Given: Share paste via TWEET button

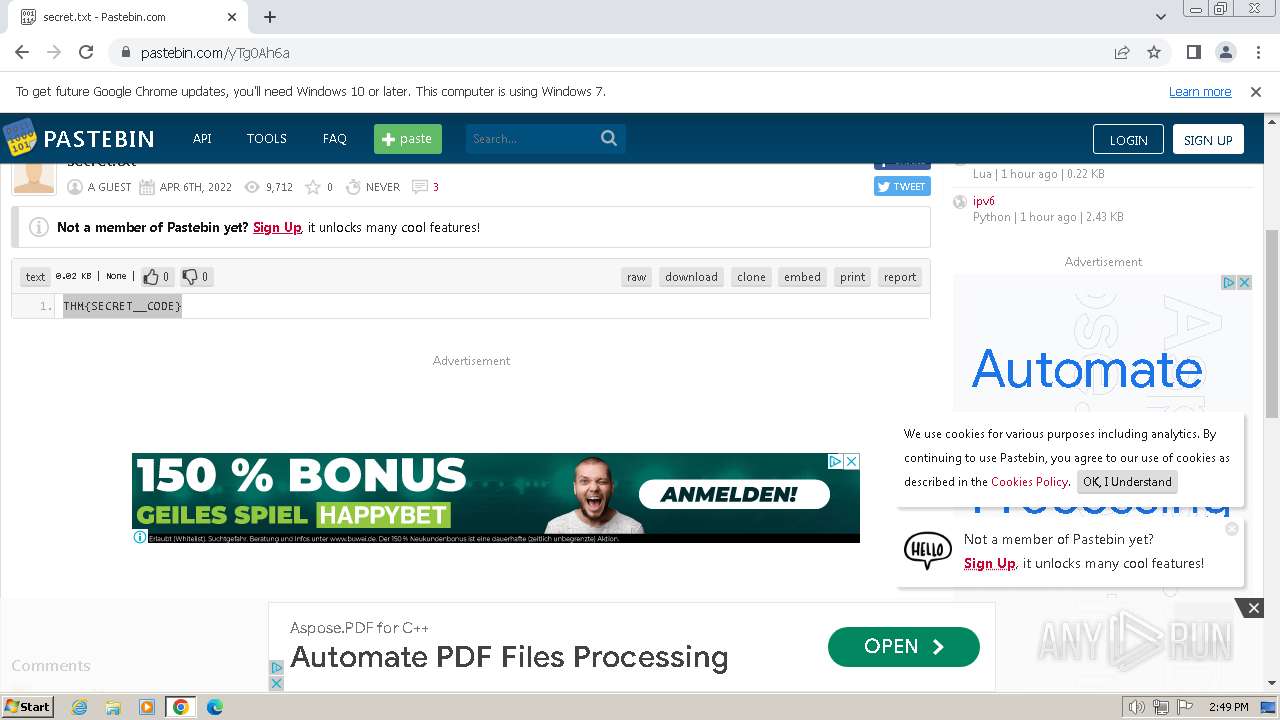Looking at the screenshot, I should click(902, 186).
